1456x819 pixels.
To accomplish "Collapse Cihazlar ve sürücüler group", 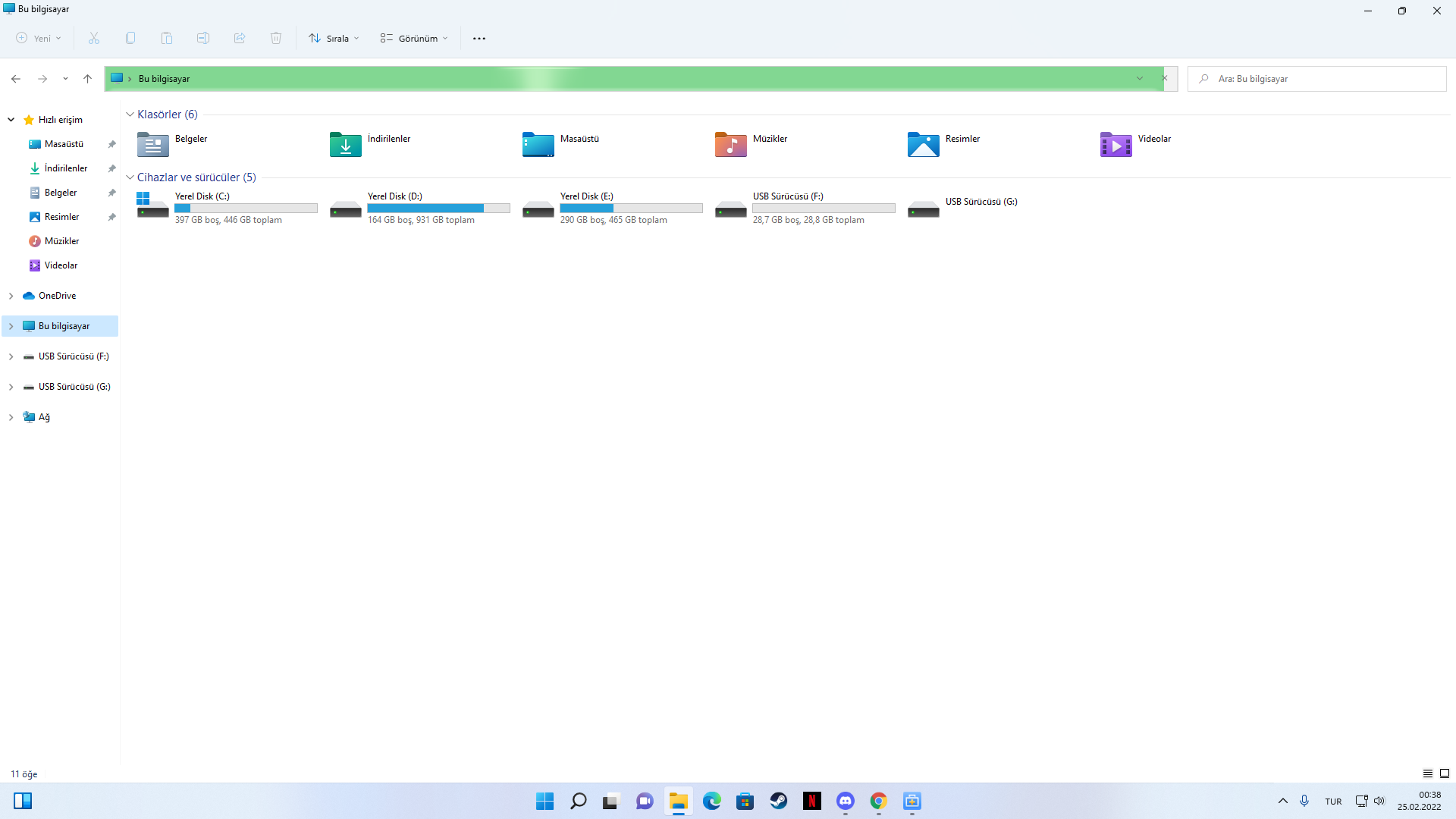I will (x=130, y=177).
